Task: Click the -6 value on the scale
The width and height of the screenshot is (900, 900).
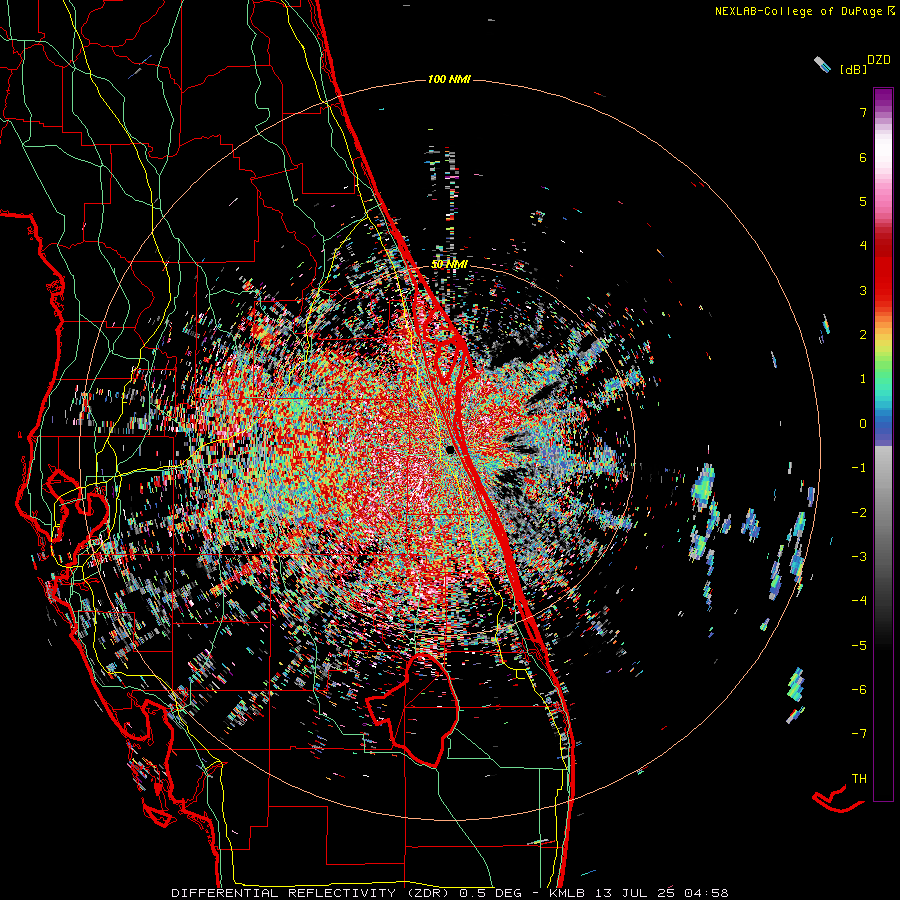Action: click(859, 690)
